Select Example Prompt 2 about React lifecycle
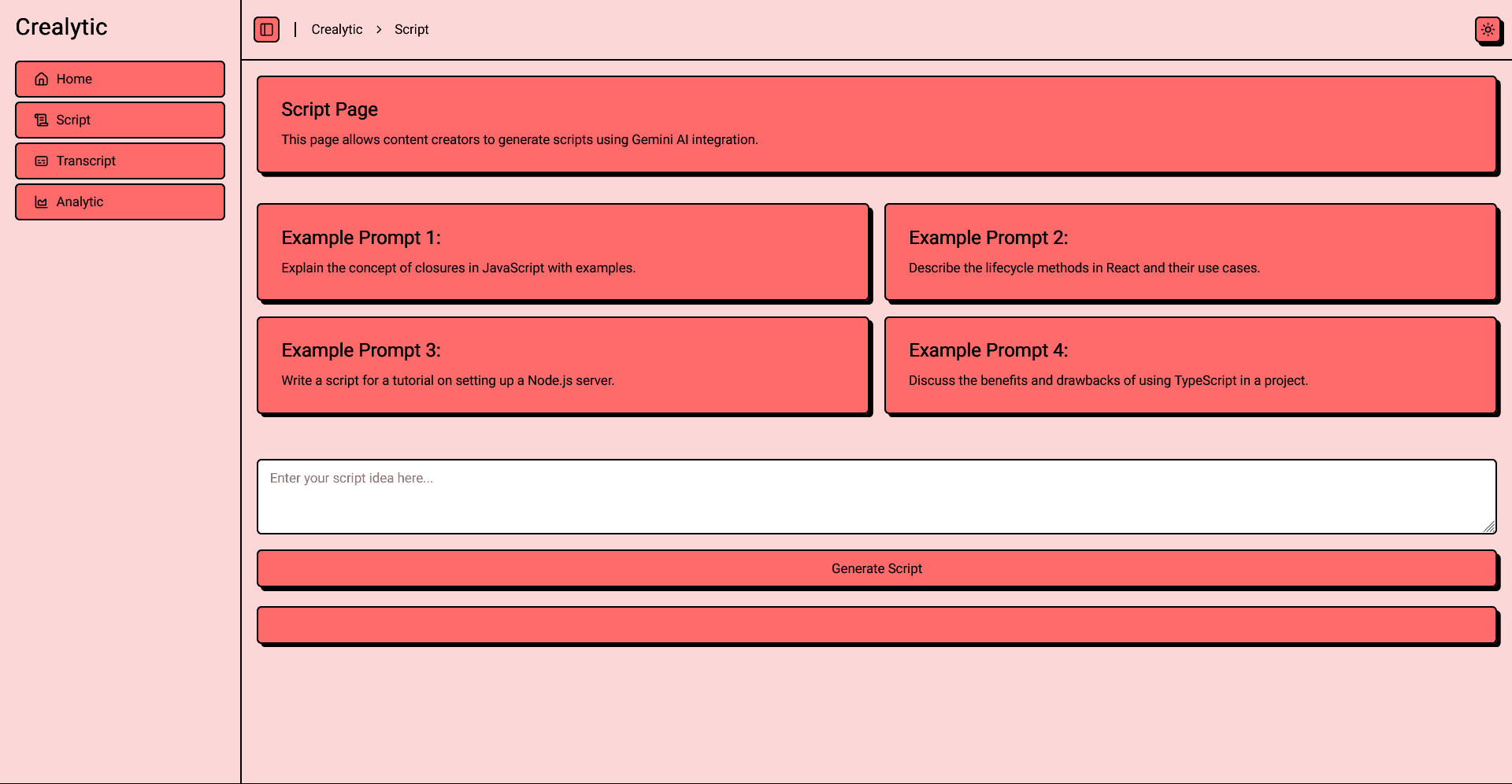This screenshot has width=1512, height=784. pos(1190,252)
